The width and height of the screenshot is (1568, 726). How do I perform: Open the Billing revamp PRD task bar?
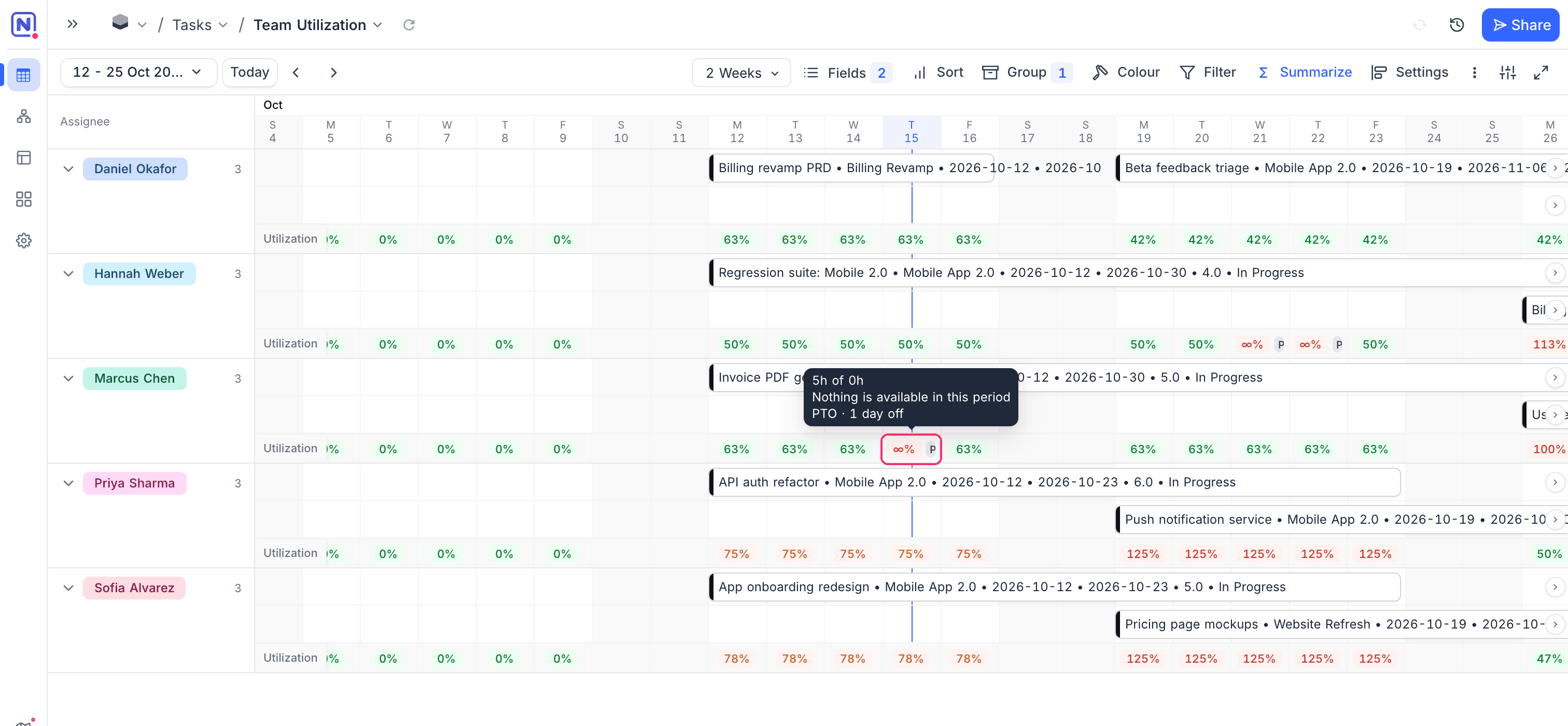click(x=851, y=168)
